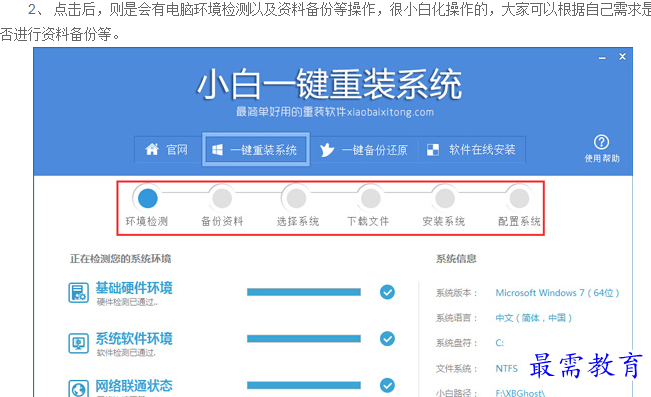Click the 使用帮助 question mark icon
The height and width of the screenshot is (397, 651).
coord(602,142)
